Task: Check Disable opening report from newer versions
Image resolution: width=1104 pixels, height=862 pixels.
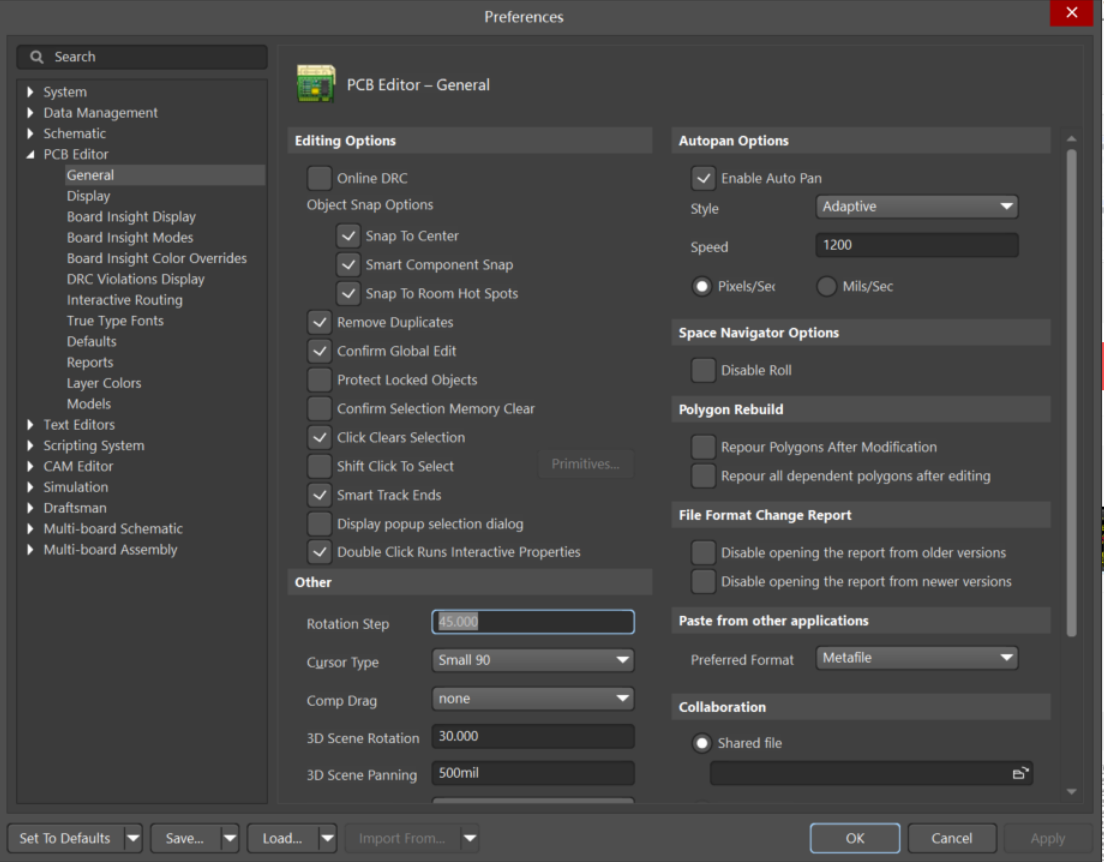Action: pyautogui.click(x=703, y=582)
